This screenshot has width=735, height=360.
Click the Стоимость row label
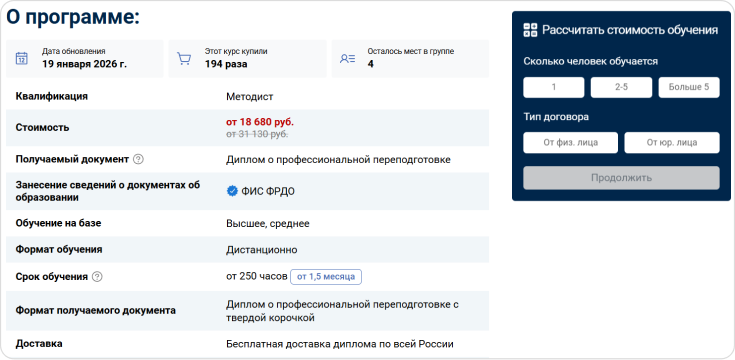click(42, 128)
